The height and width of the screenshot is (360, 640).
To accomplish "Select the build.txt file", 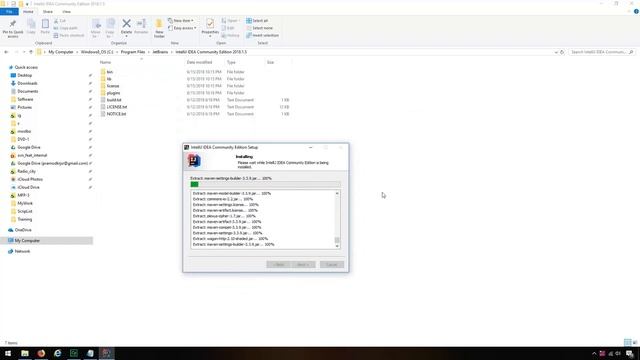I will coord(114,100).
